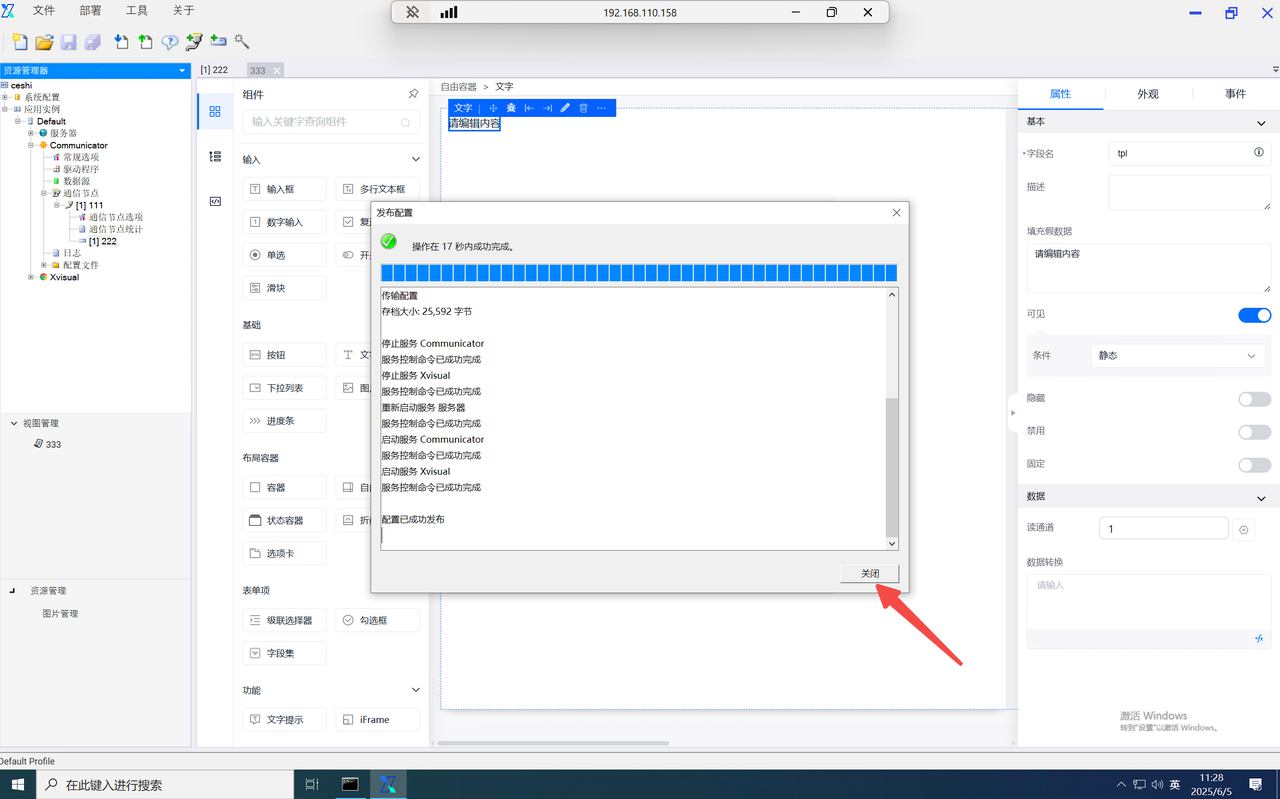This screenshot has height=799, width=1280.
Task: Add the 进度条 progress bar component
Action: coord(284,421)
